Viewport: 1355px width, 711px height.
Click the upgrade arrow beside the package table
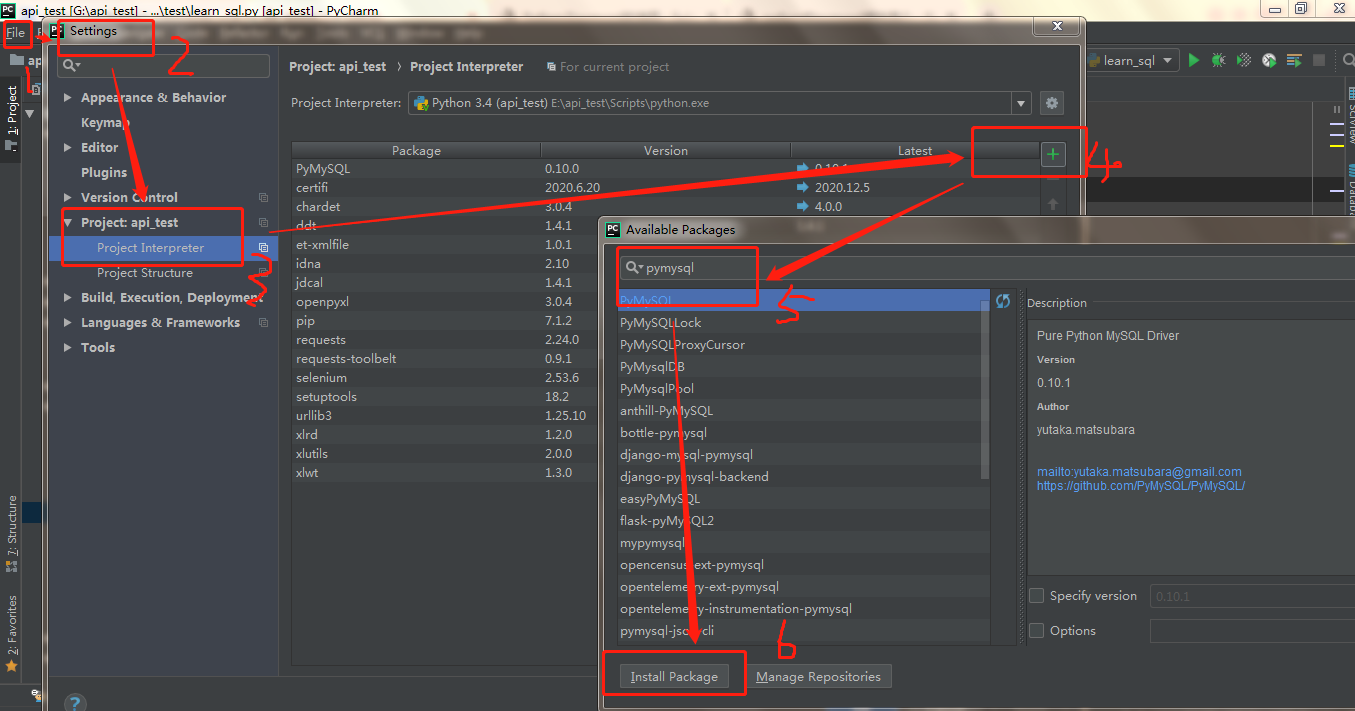tap(1053, 204)
